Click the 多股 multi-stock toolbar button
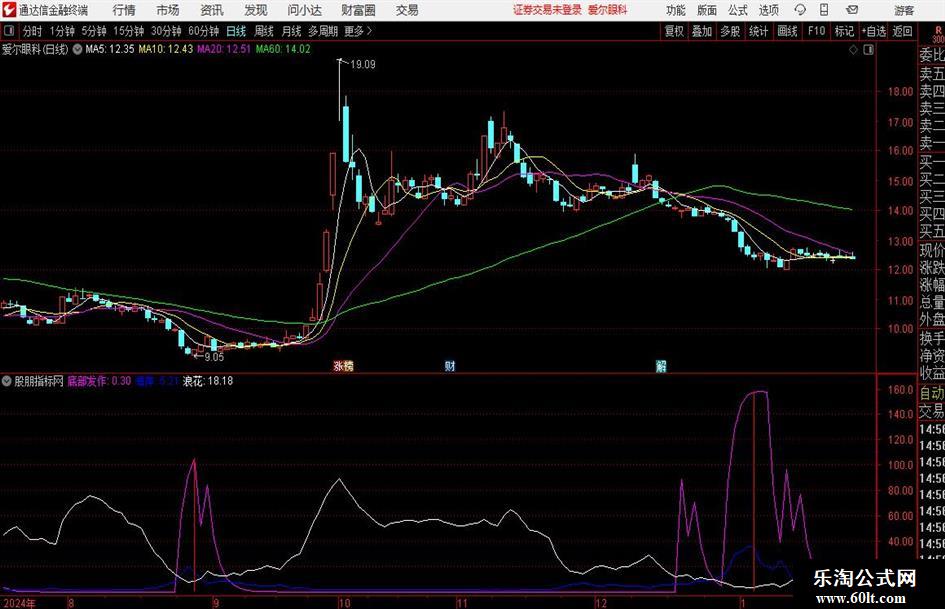The height and width of the screenshot is (609, 945). pos(730,31)
